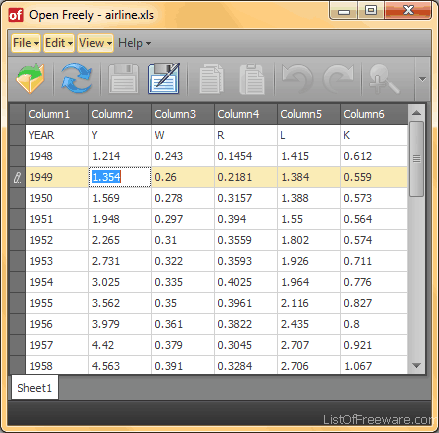Click the undo arrow icon
439x433 pixels.
coord(297,79)
